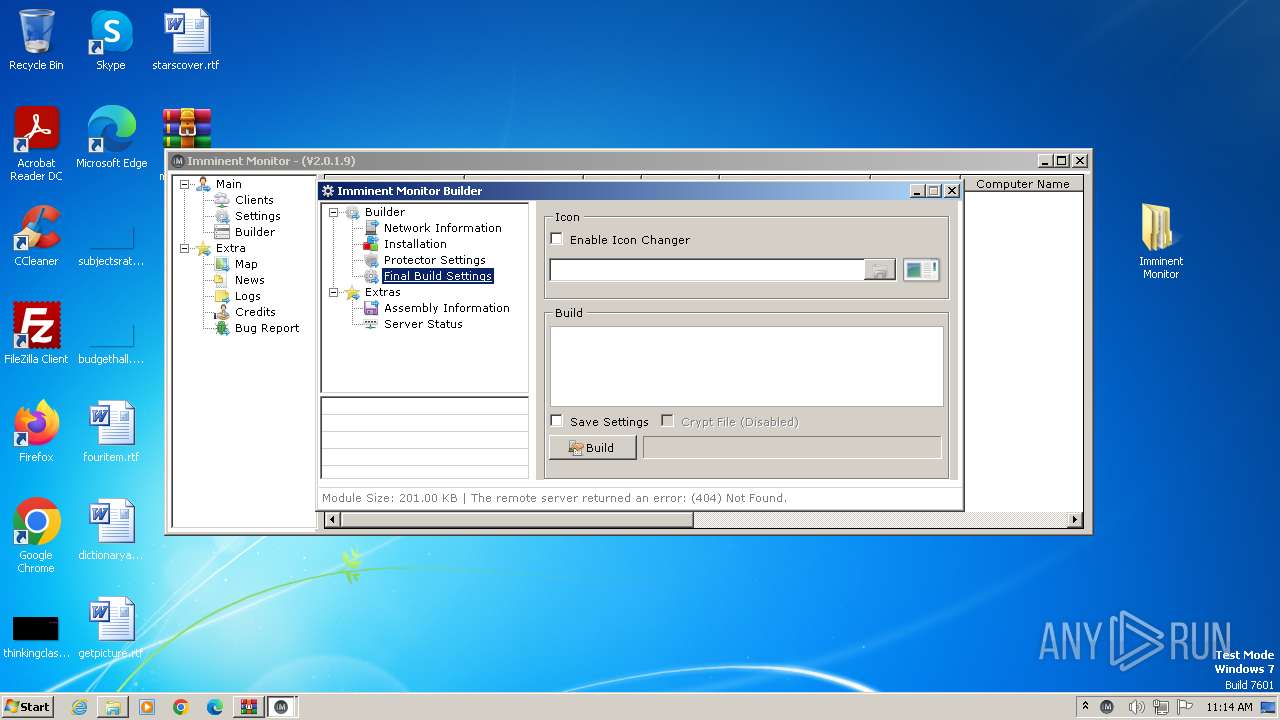The image size is (1280, 720).
Task: Select the Firefox desktop shortcut
Action: coord(36,432)
